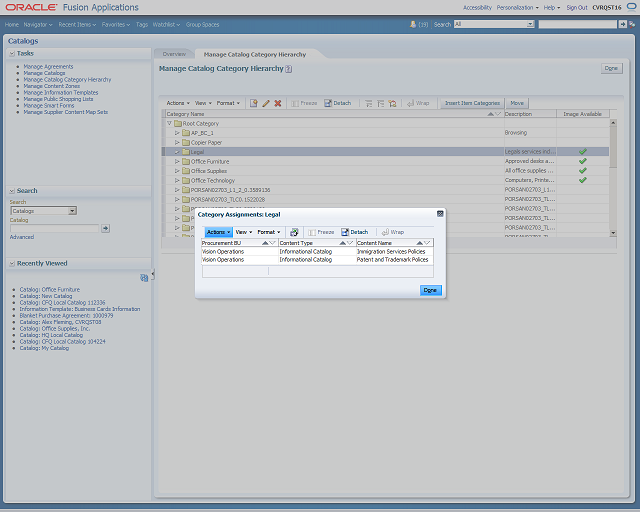The image size is (640, 512).
Task: Click scrollbar down arrow of category table
Action: pos(613,233)
